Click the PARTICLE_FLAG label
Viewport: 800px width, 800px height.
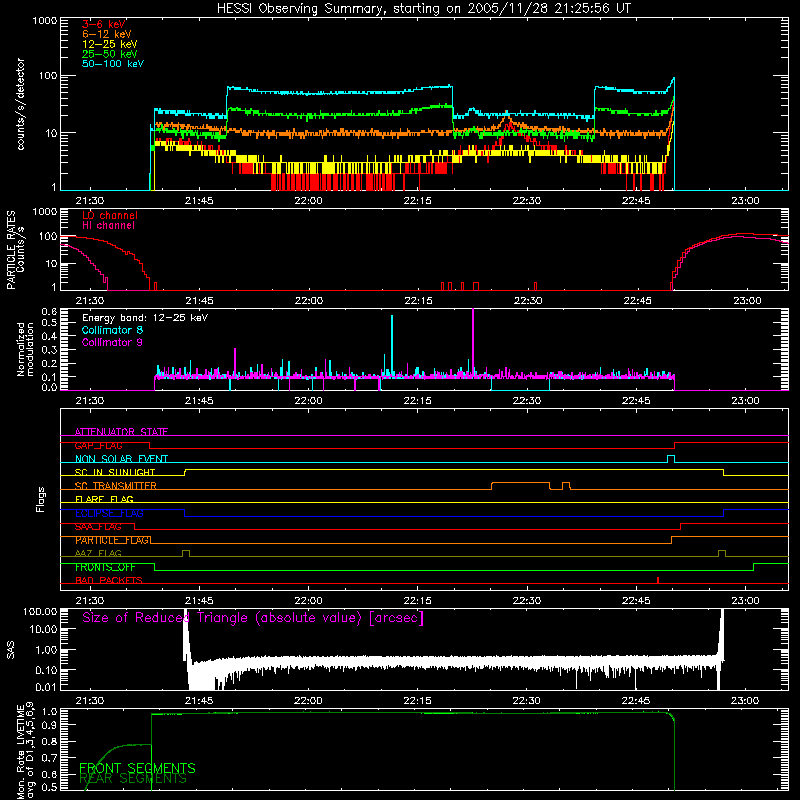click(x=112, y=540)
